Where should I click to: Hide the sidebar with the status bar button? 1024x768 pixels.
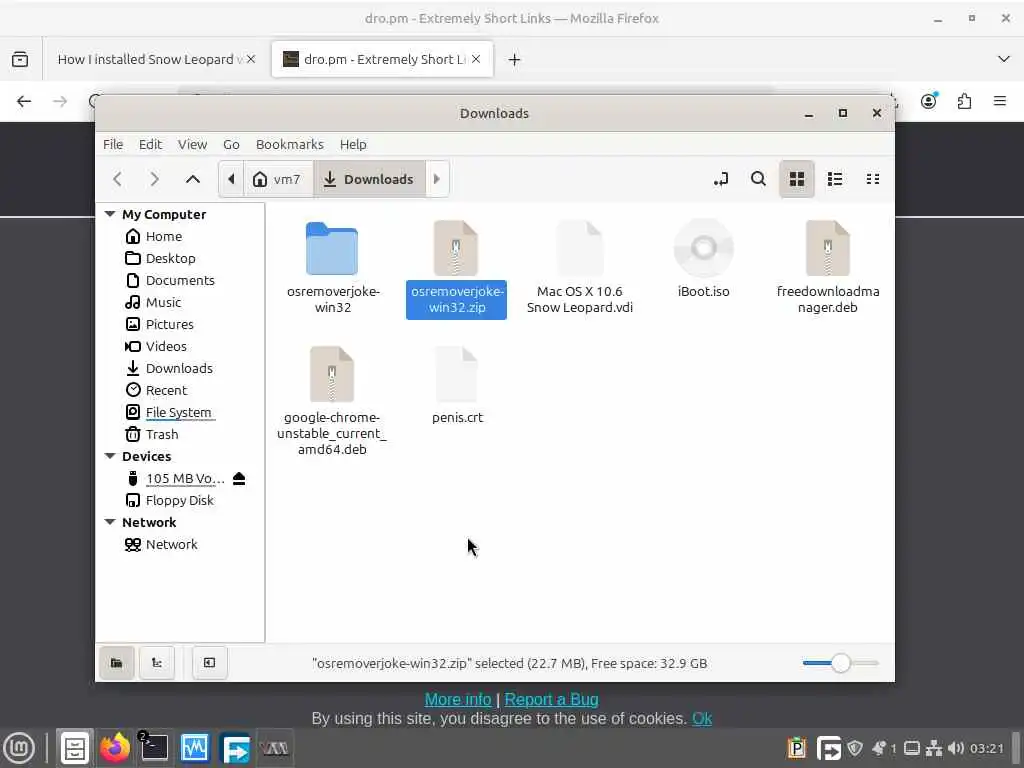coord(210,663)
